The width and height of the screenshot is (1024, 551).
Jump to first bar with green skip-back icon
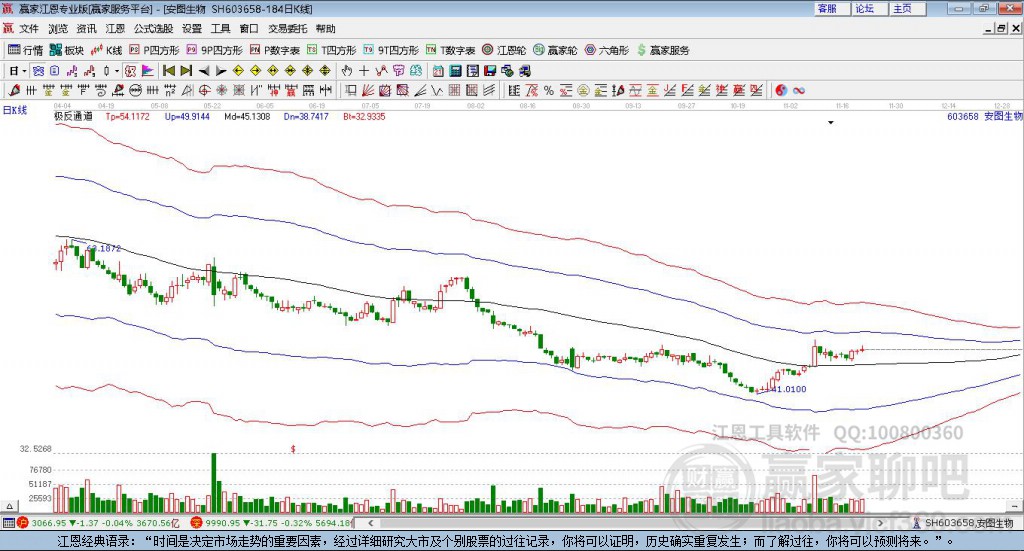169,71
